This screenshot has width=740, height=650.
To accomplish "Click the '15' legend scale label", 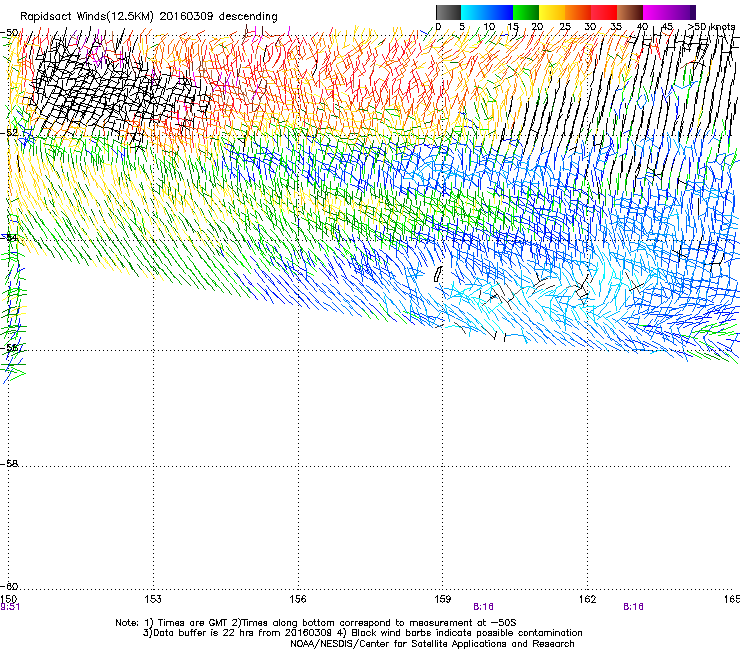I will pos(513,27).
